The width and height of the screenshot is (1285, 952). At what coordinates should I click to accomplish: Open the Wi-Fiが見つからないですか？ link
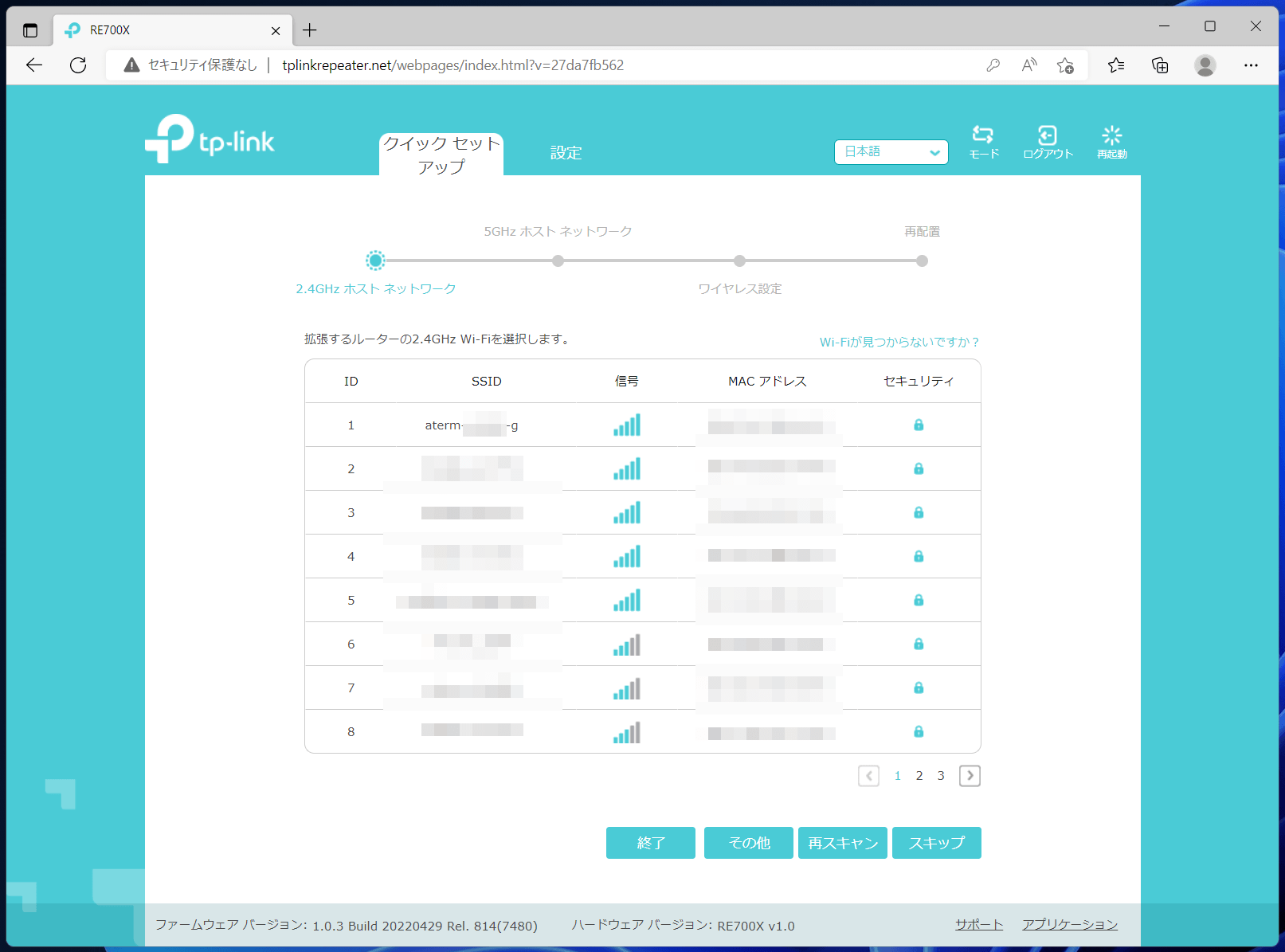pos(899,342)
